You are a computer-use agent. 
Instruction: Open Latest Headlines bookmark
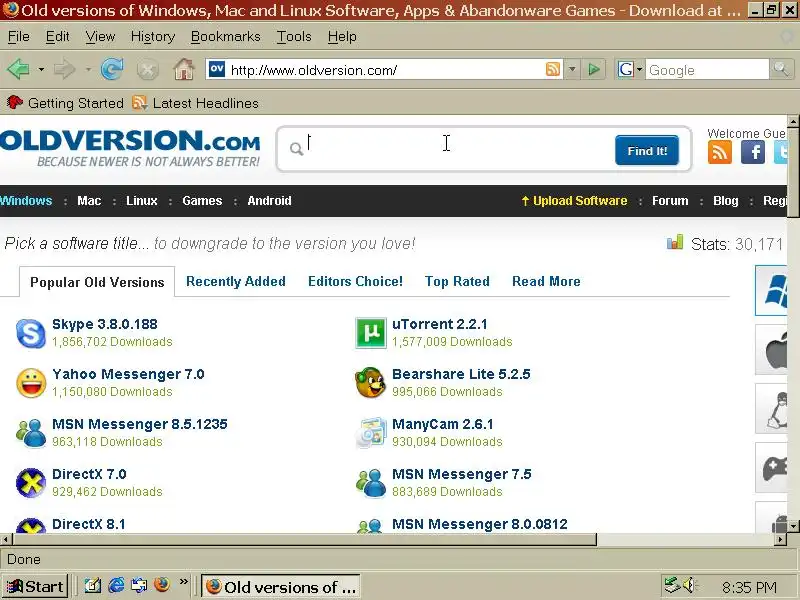pyautogui.click(x=195, y=103)
